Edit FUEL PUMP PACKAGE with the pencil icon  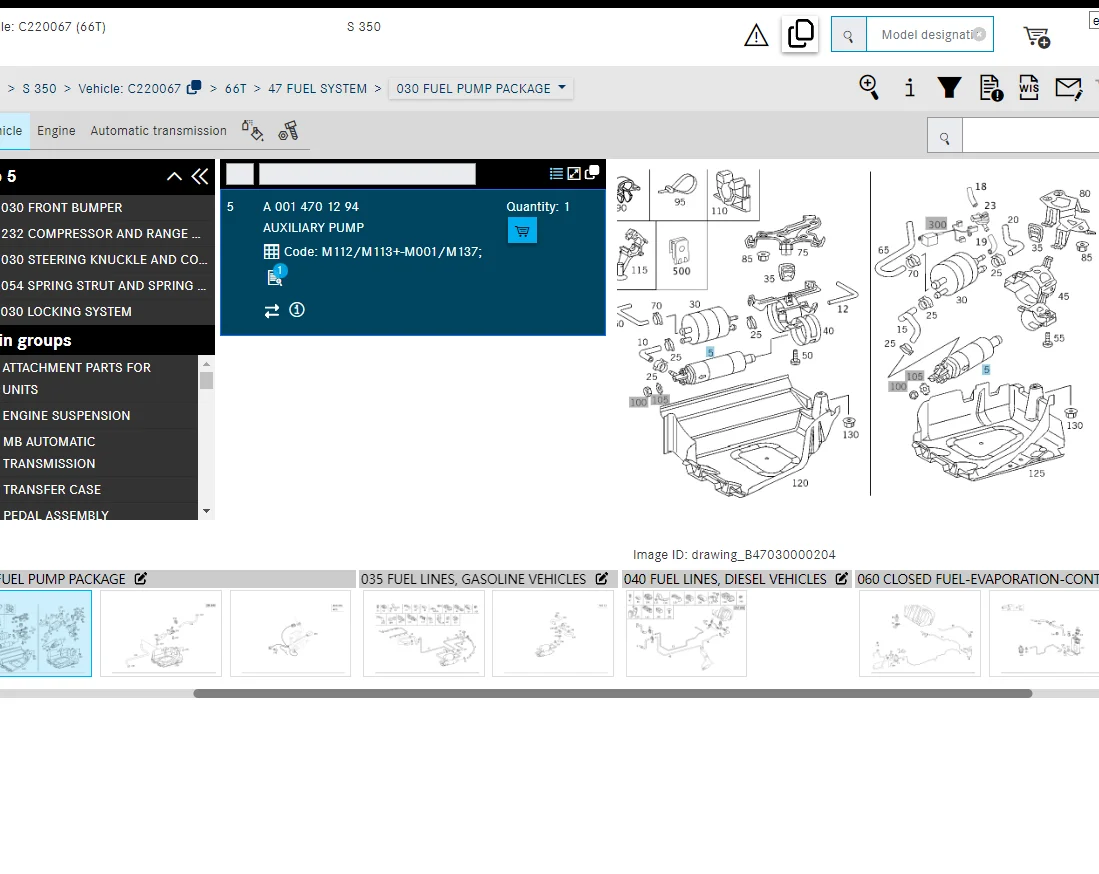[x=141, y=579]
